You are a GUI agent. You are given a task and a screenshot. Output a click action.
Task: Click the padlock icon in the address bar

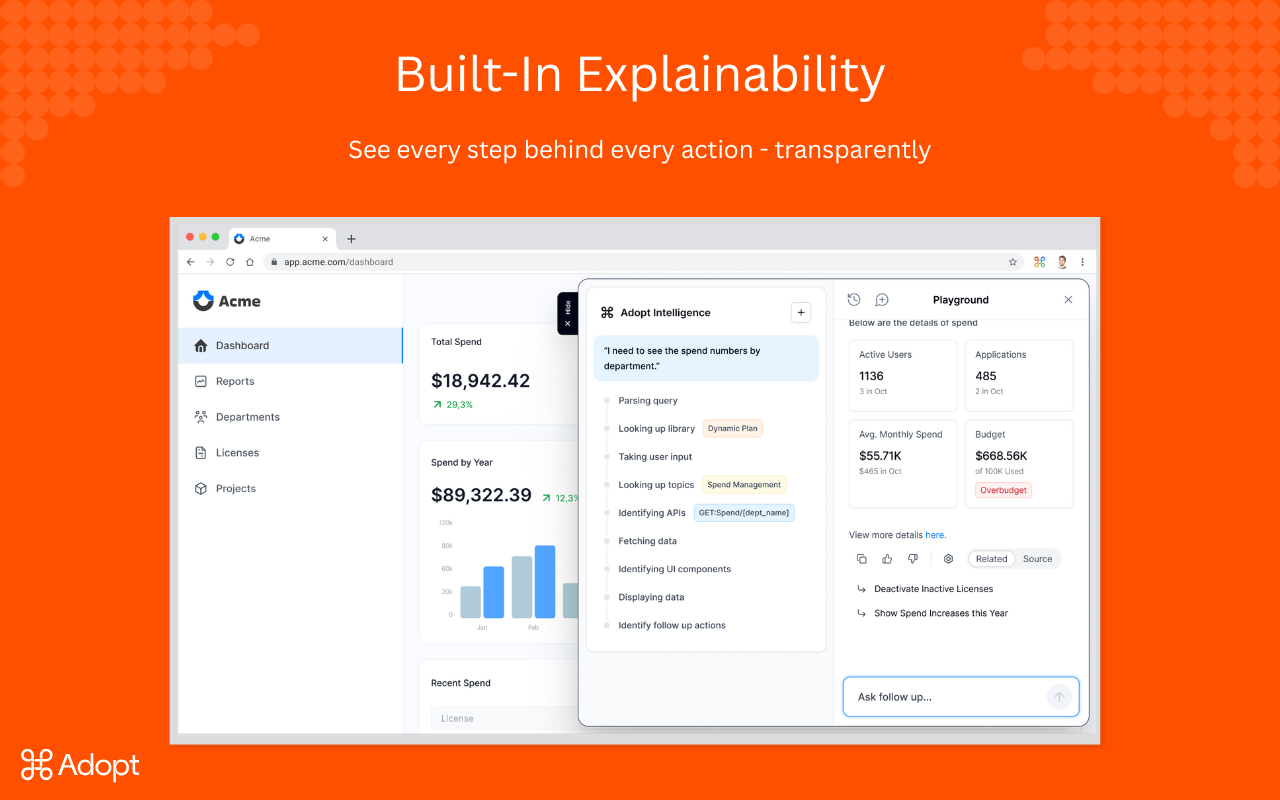coord(274,262)
